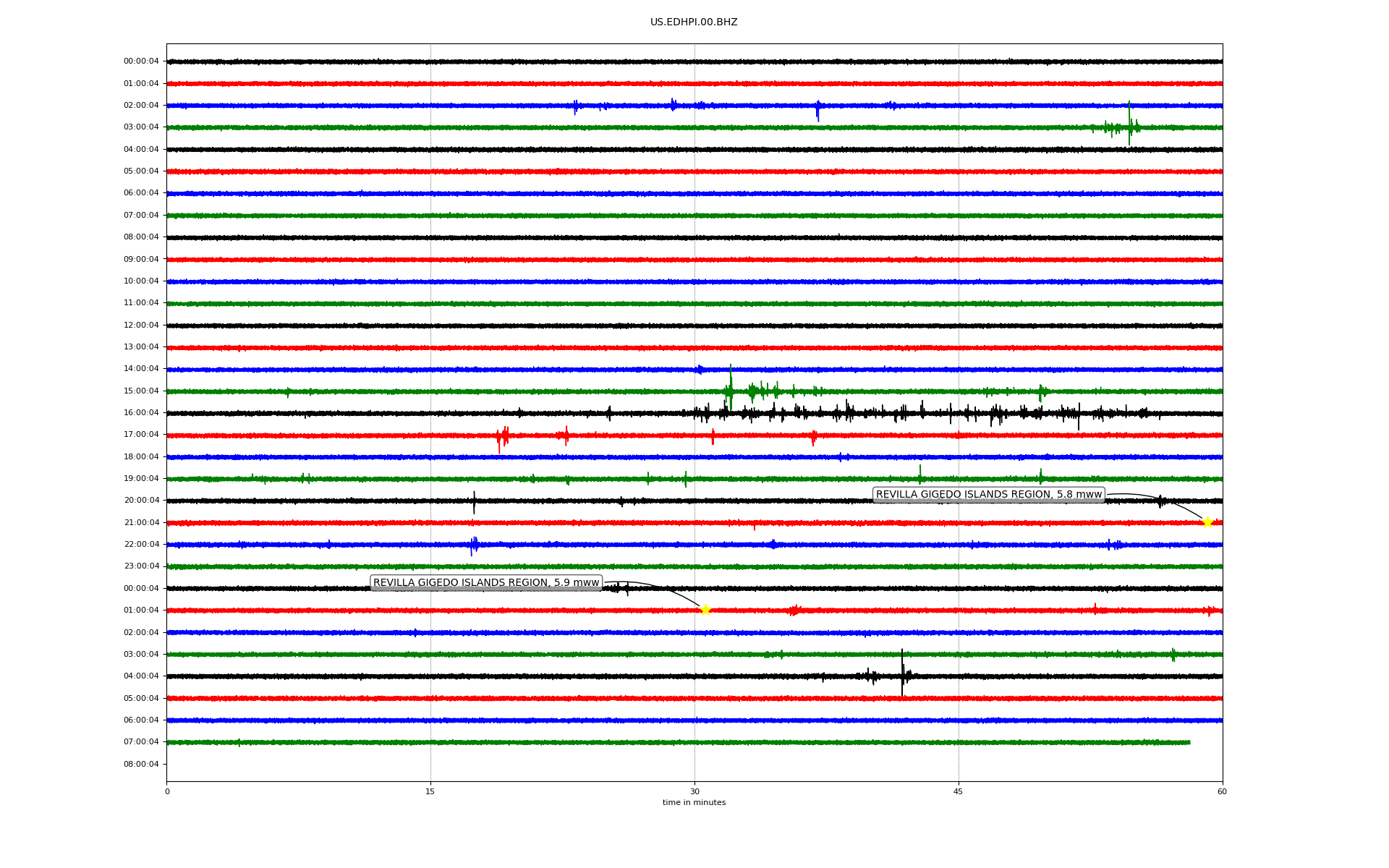Click the 20:00:04 row time label

click(x=141, y=501)
